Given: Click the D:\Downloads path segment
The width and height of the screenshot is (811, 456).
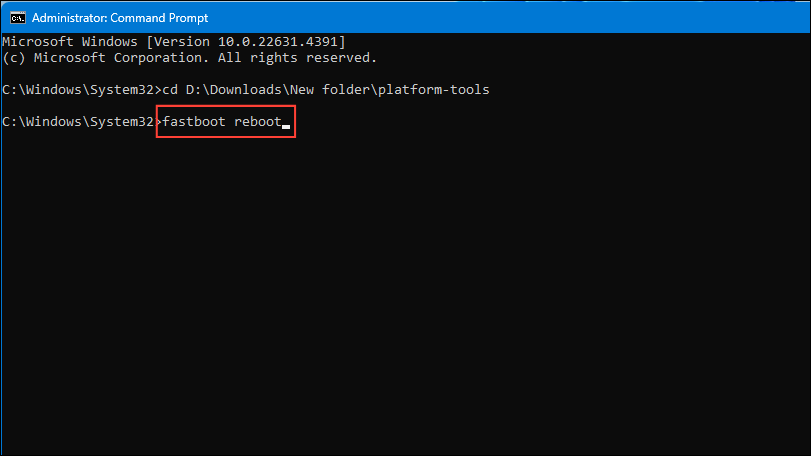Looking at the screenshot, I should pos(233,90).
